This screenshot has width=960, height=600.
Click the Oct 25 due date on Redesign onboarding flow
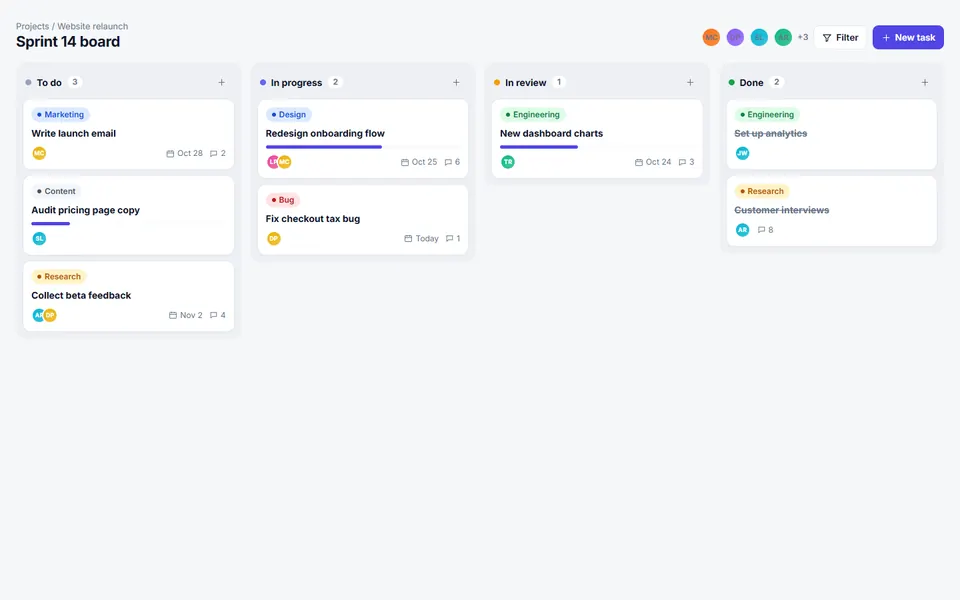pyautogui.click(x=419, y=162)
